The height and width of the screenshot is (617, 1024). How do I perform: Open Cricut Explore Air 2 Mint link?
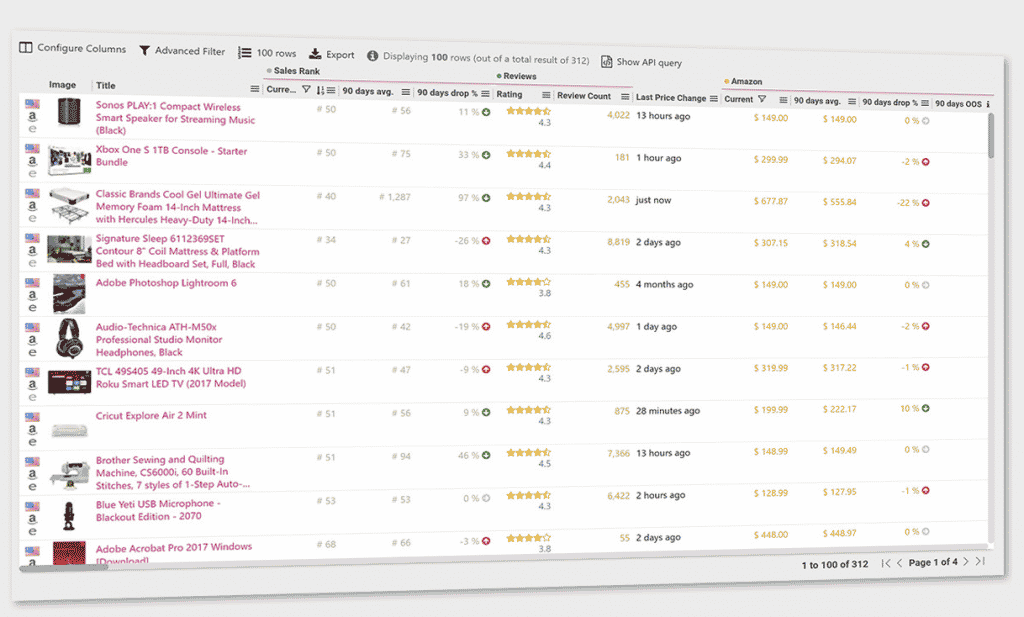(151, 415)
